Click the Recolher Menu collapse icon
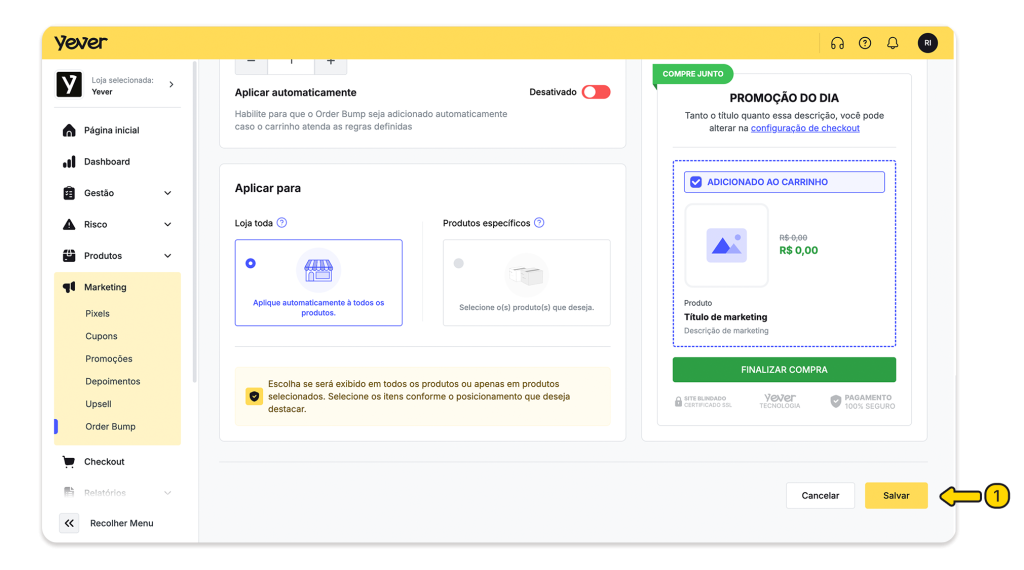 69,523
